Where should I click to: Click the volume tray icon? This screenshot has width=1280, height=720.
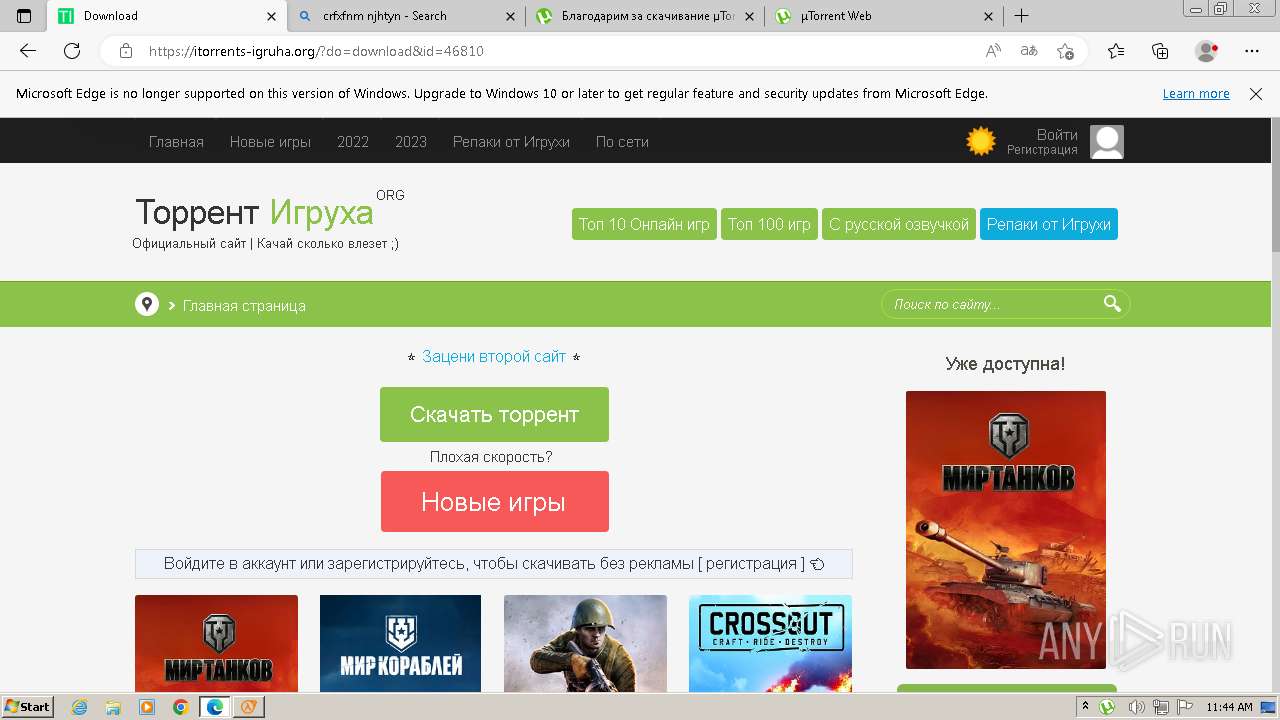1136,707
